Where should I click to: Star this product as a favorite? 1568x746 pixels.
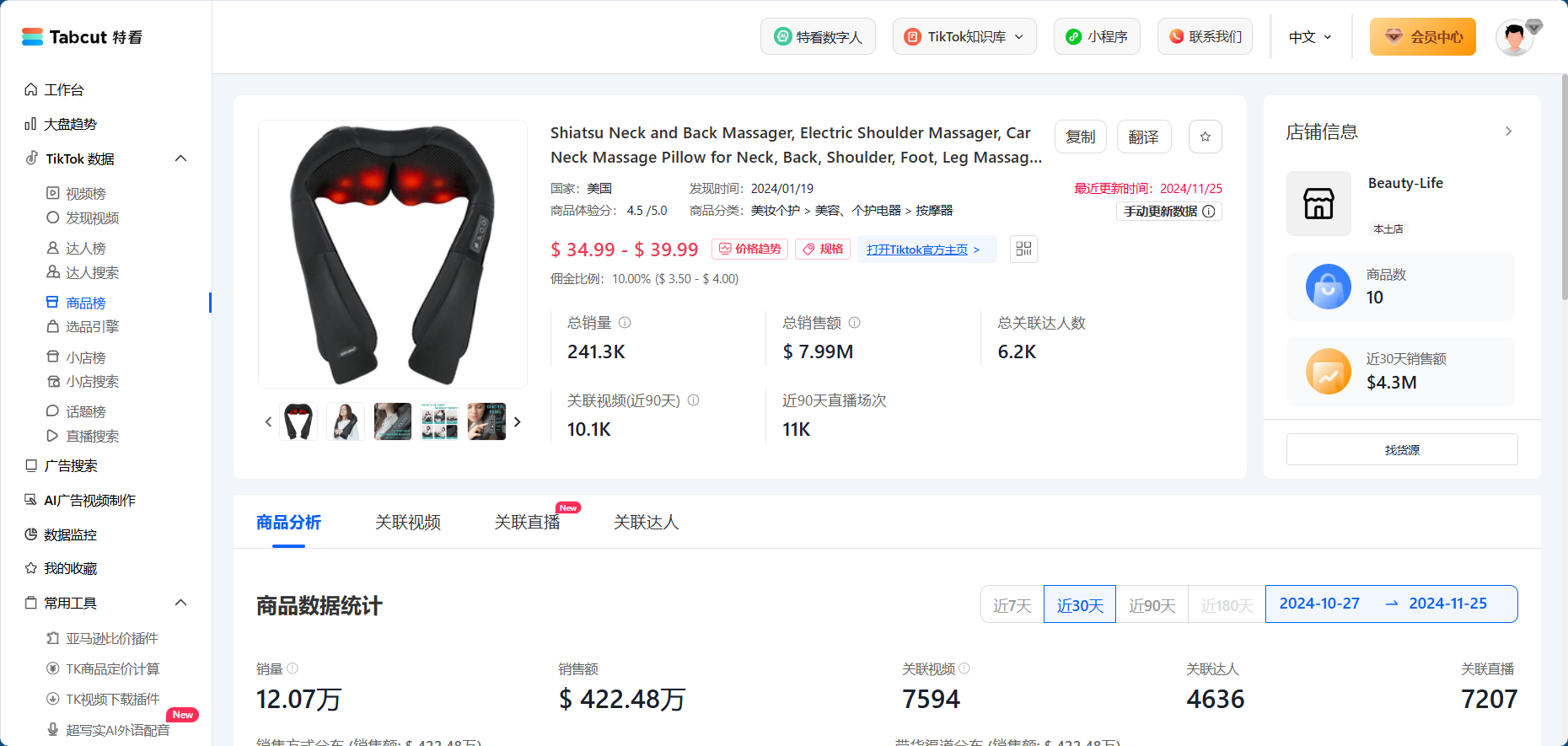(1205, 137)
